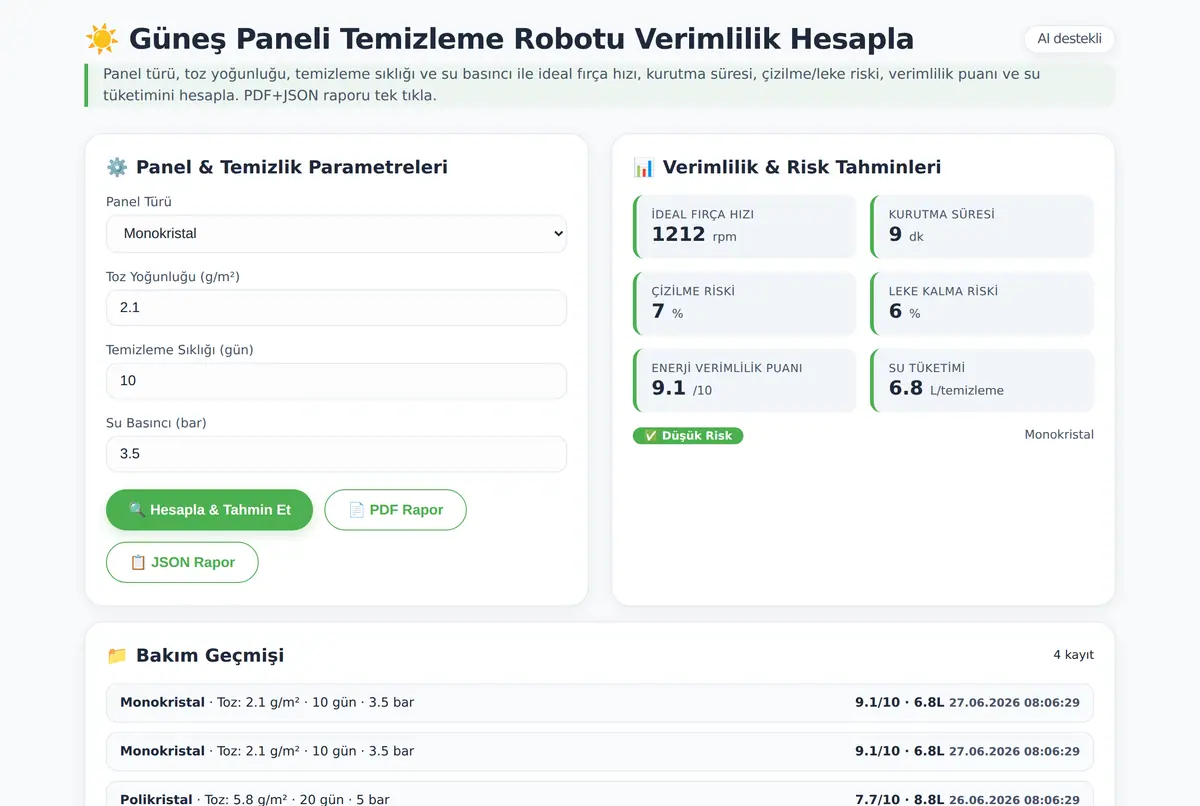Click the Düşük Risk status badge
Viewport: 1200px width, 806px height.
[688, 436]
